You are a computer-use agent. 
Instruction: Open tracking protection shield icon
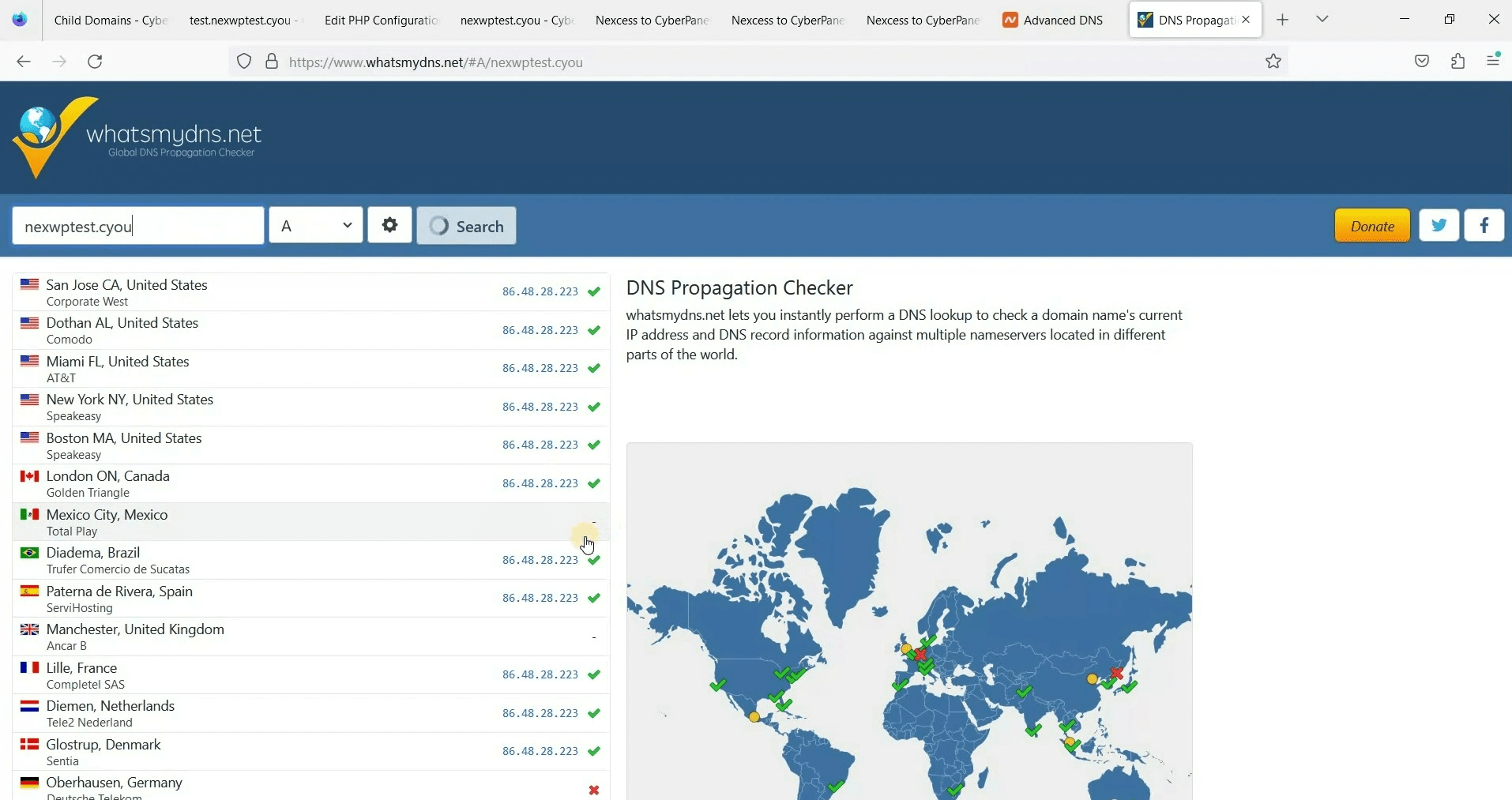[x=244, y=62]
